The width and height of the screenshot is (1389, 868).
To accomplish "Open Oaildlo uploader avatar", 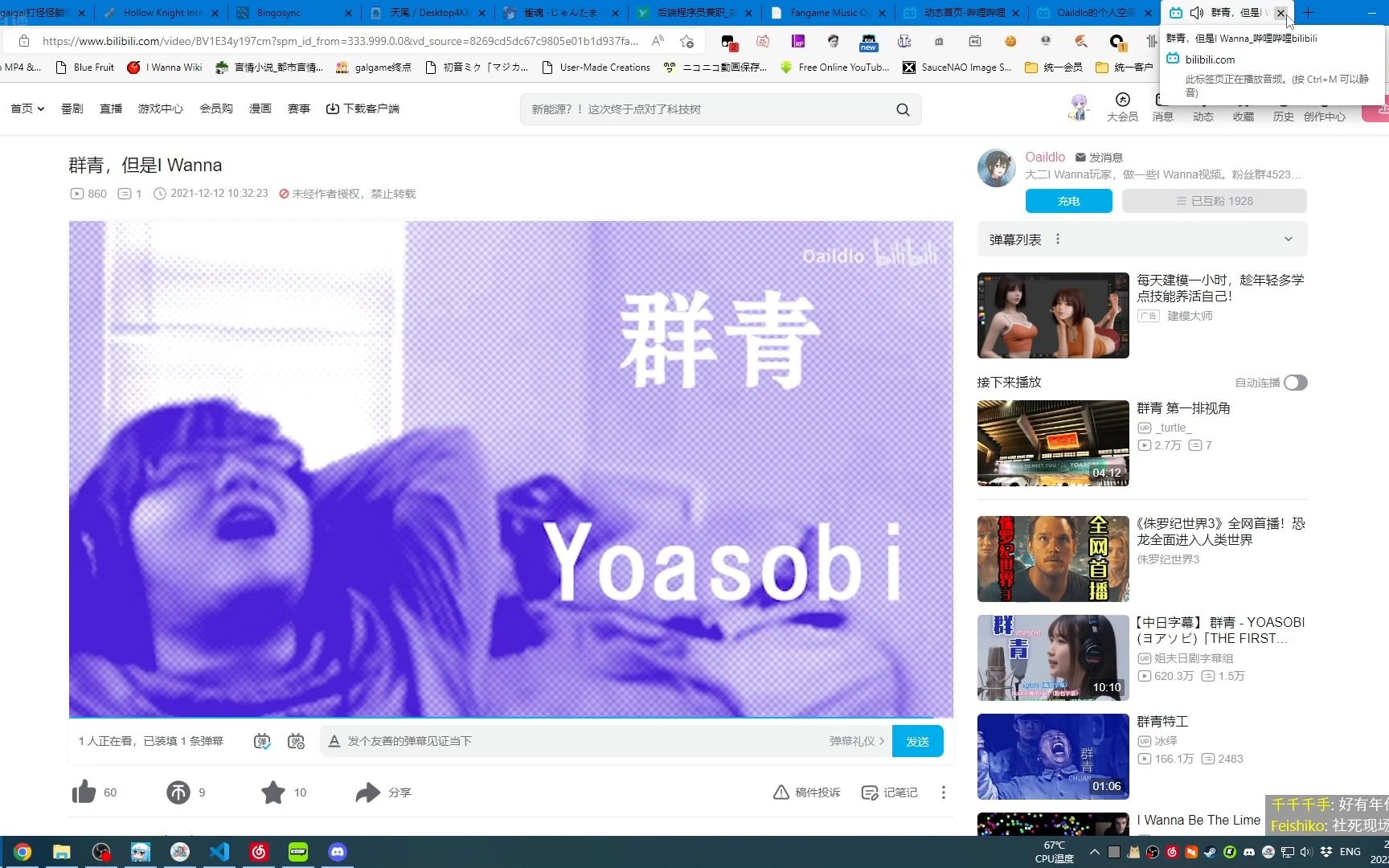I will 997,168.
